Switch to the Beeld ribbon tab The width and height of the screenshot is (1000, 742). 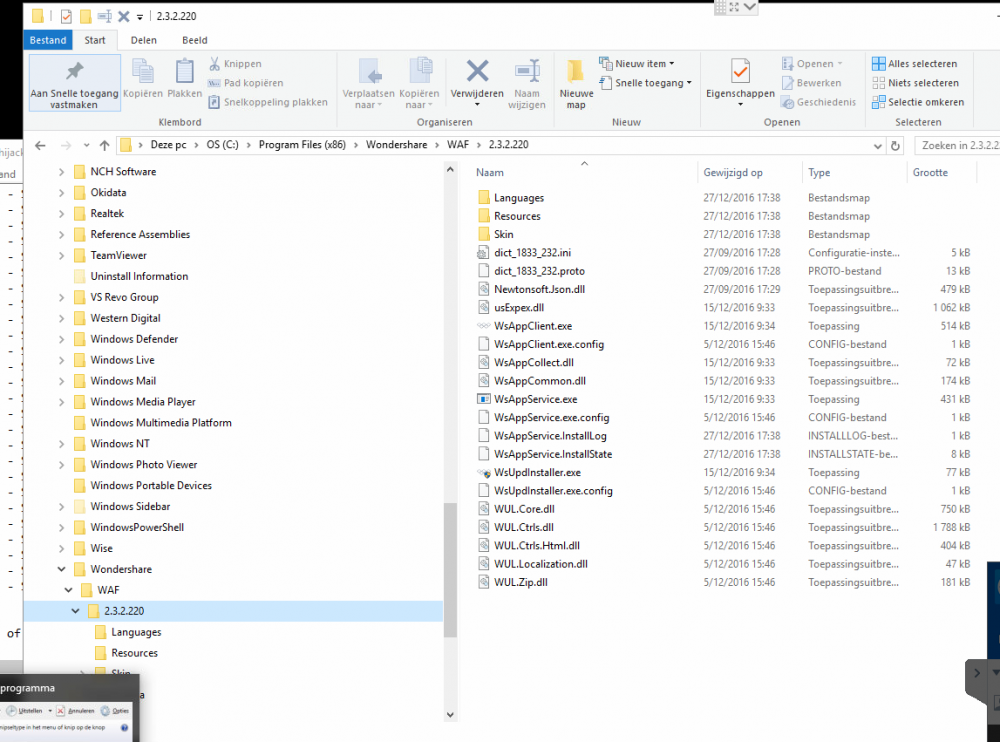coord(194,40)
